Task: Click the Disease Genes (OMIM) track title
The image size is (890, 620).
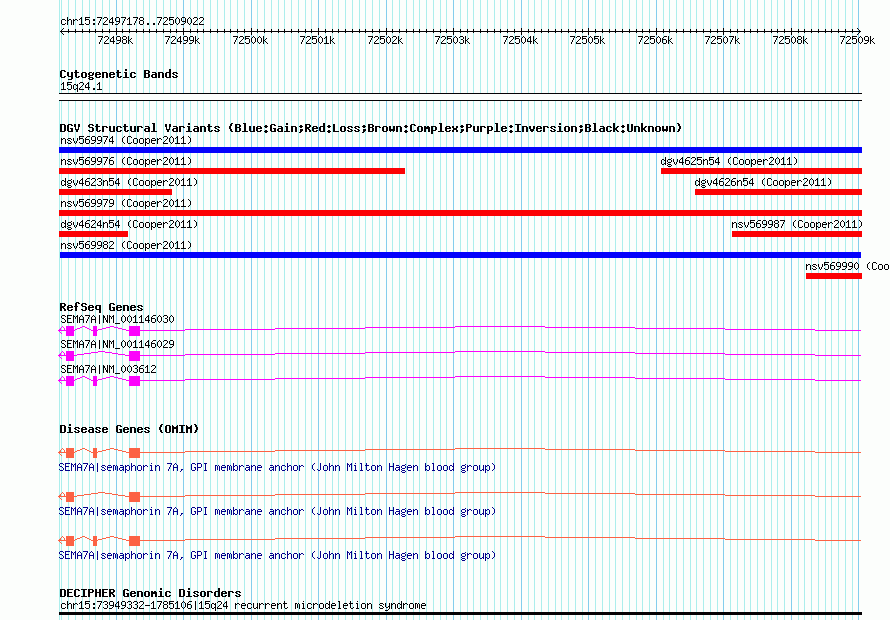Action: tap(129, 429)
